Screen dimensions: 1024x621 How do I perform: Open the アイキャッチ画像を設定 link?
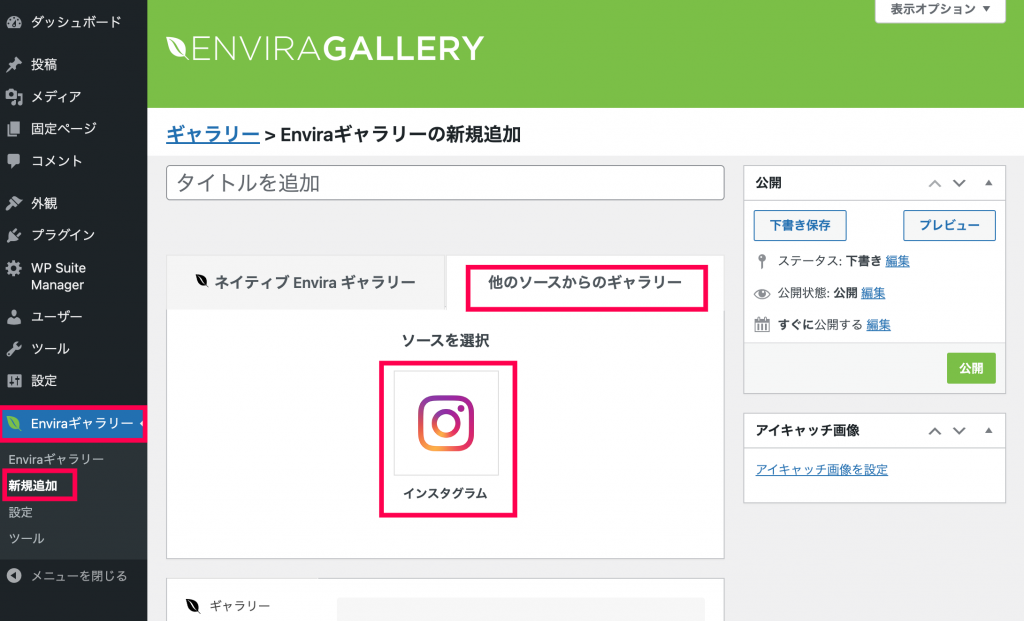tap(822, 470)
